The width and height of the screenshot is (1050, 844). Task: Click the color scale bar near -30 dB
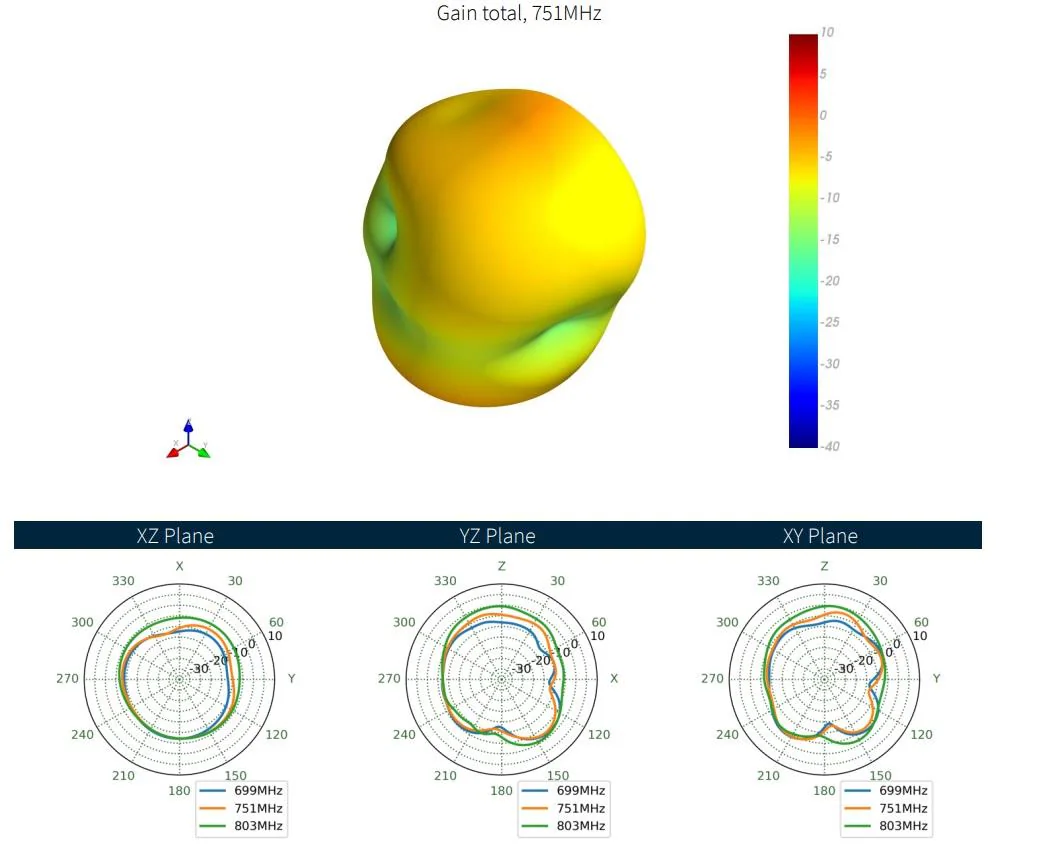pyautogui.click(x=803, y=364)
